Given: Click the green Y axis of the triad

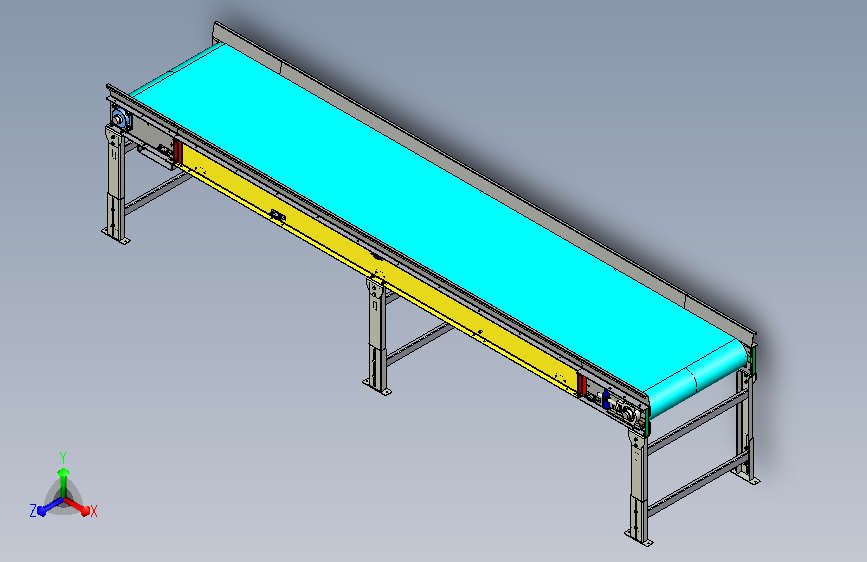Looking at the screenshot, I should [63, 483].
